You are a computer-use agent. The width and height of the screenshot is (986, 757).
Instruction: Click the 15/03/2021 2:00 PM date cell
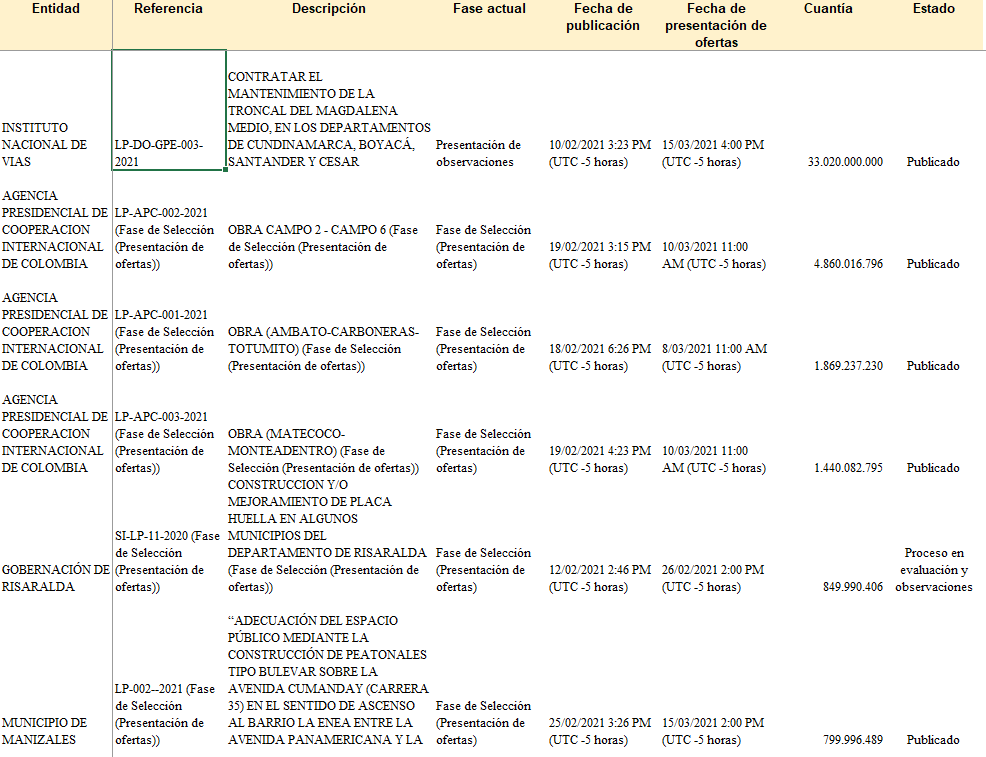pos(713,731)
